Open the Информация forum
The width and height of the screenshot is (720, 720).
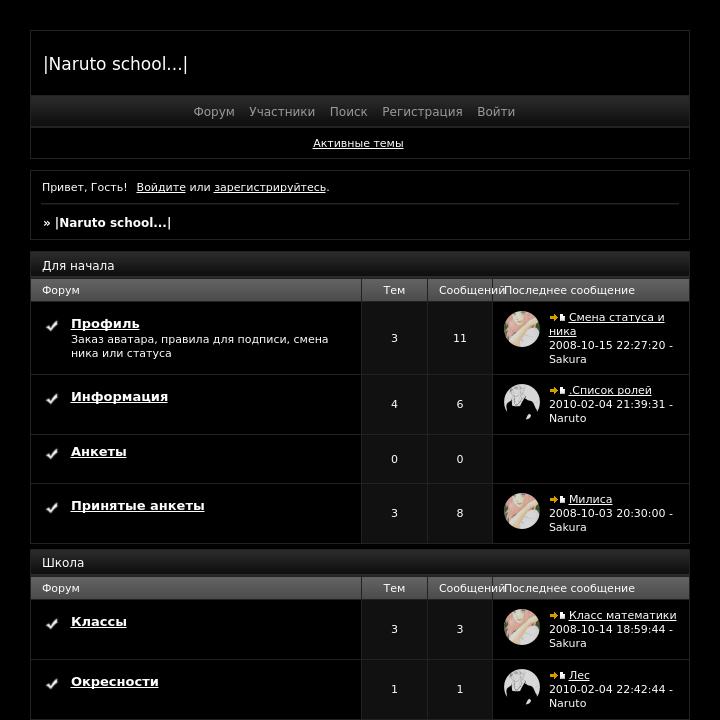[119, 397]
